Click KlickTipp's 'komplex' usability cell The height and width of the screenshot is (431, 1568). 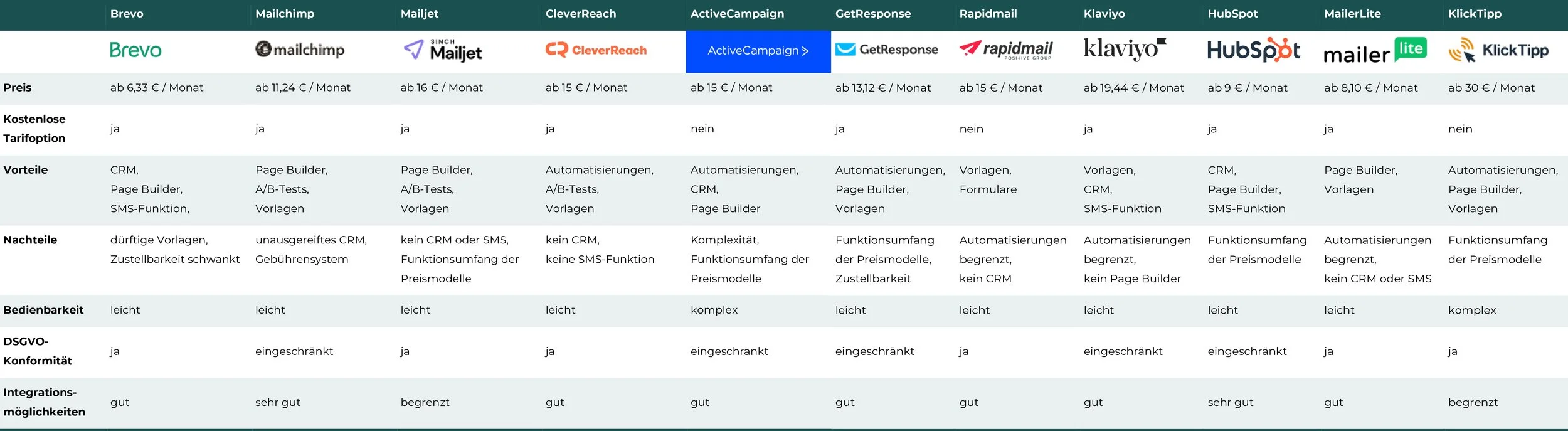click(1472, 310)
